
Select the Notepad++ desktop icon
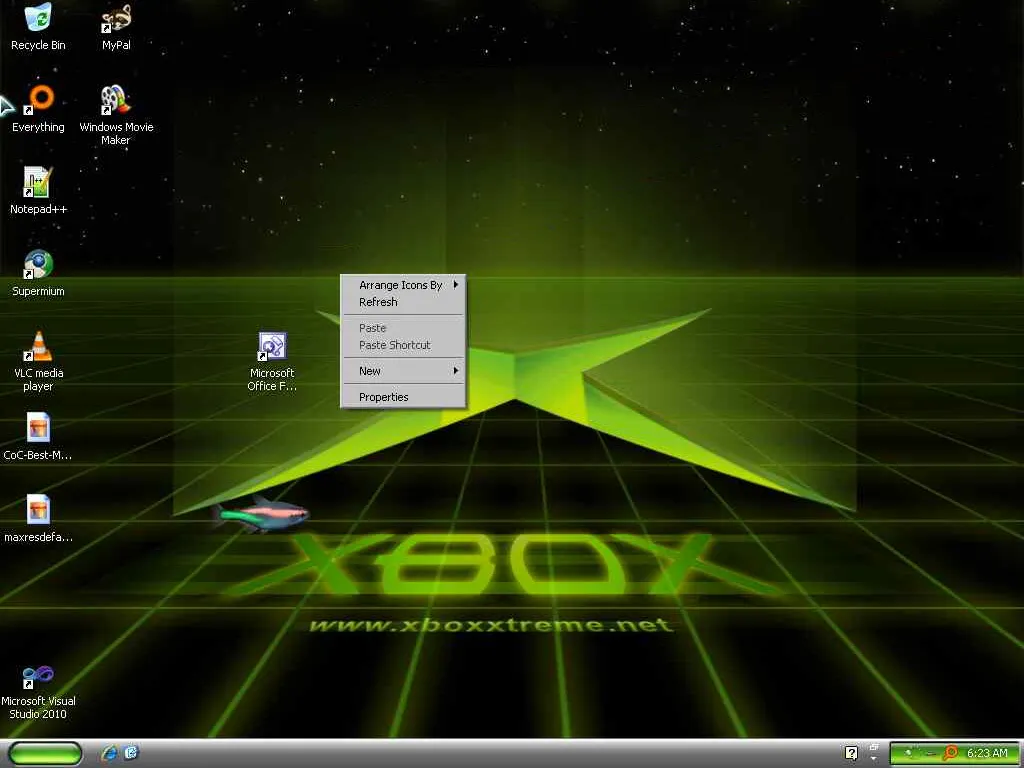(x=38, y=191)
